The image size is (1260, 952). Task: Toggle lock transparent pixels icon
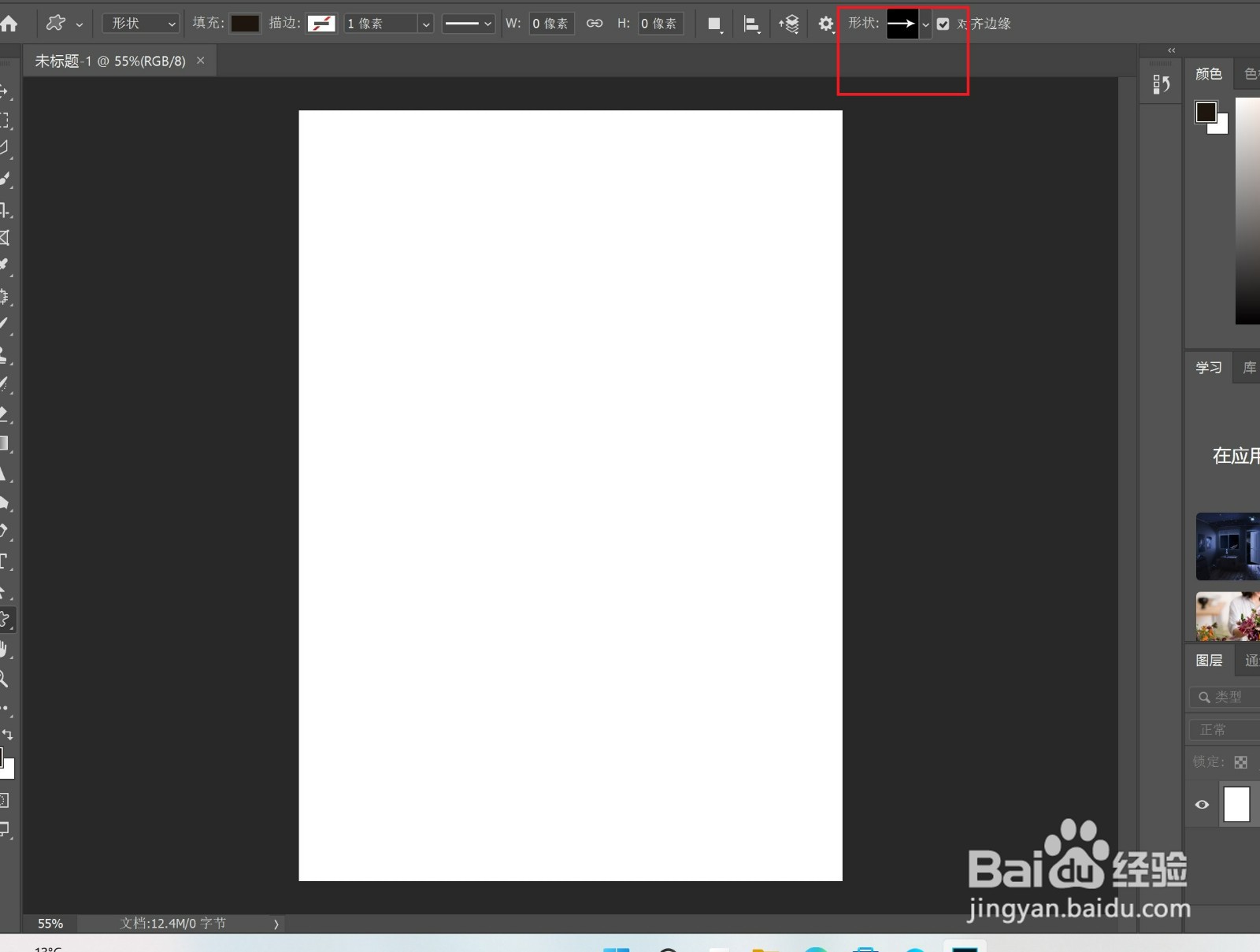1241,762
